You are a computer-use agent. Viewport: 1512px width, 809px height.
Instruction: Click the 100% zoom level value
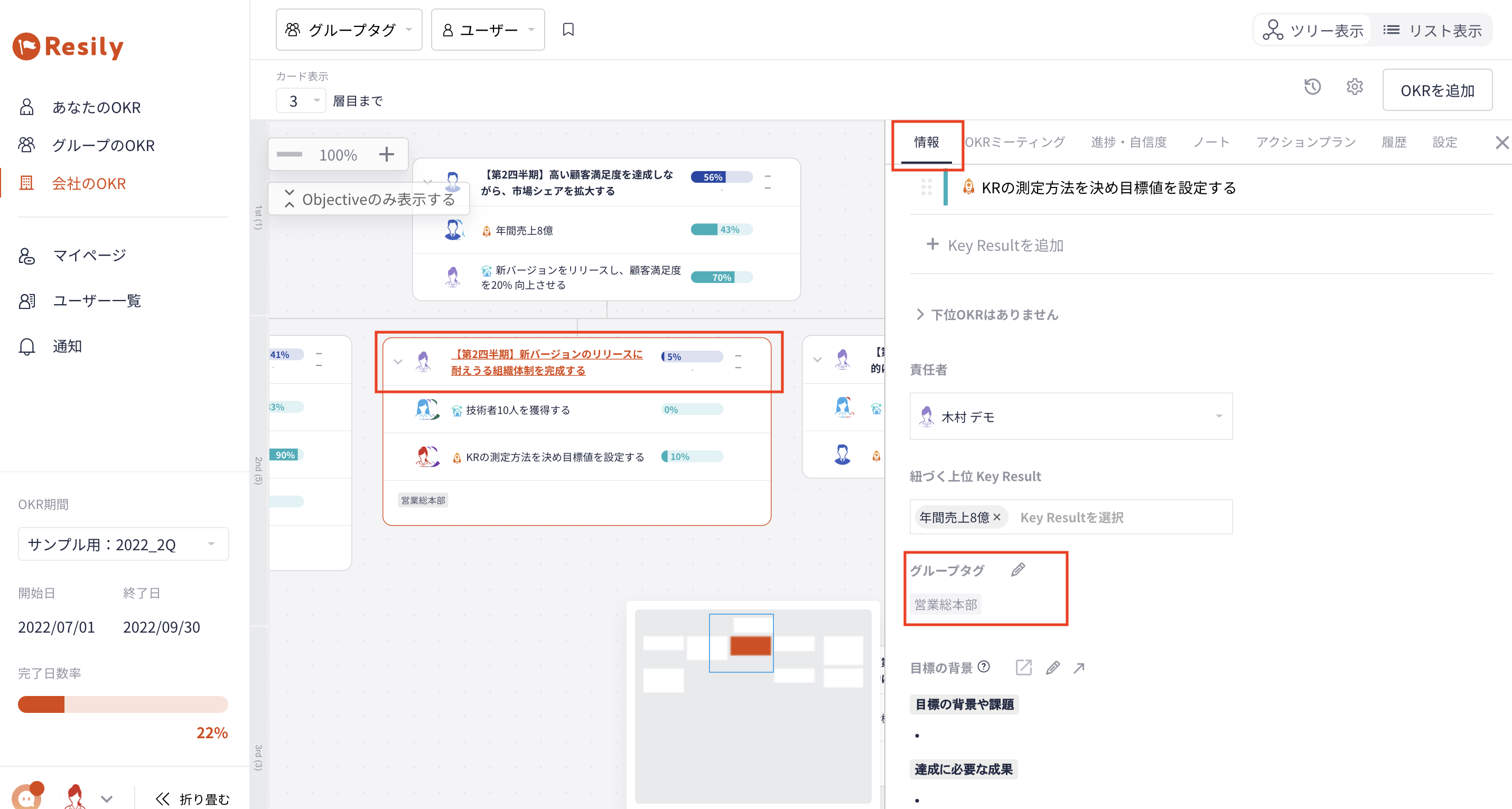point(338,155)
